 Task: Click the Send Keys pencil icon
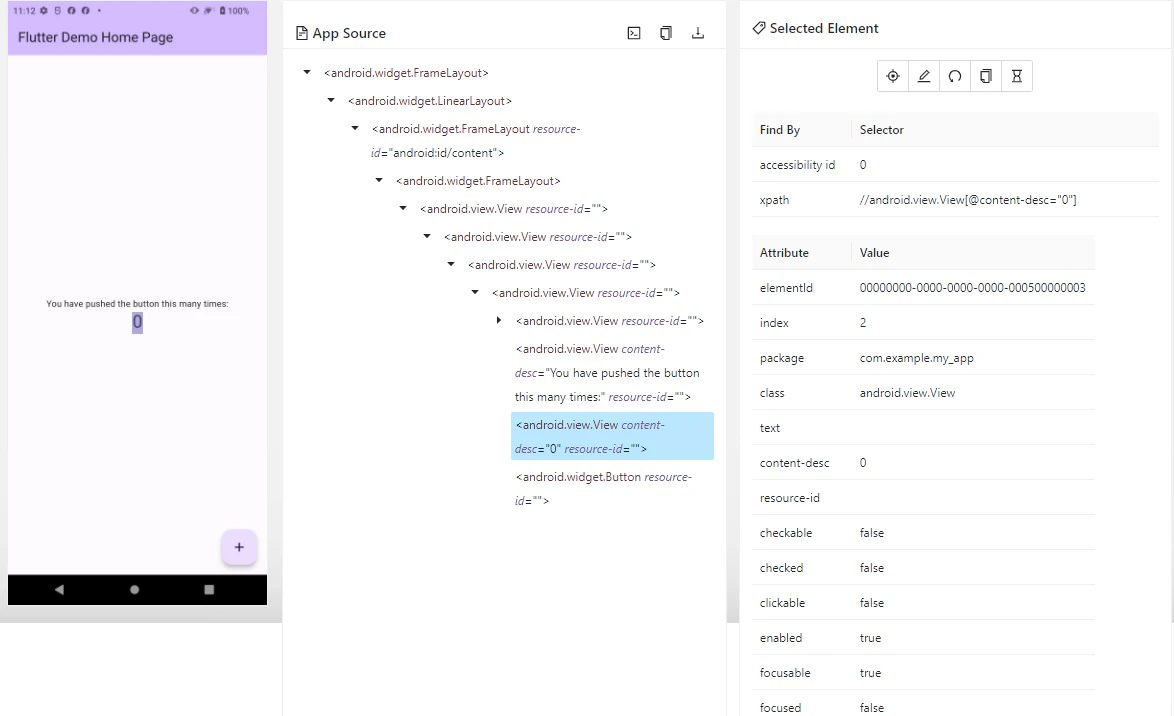924,76
